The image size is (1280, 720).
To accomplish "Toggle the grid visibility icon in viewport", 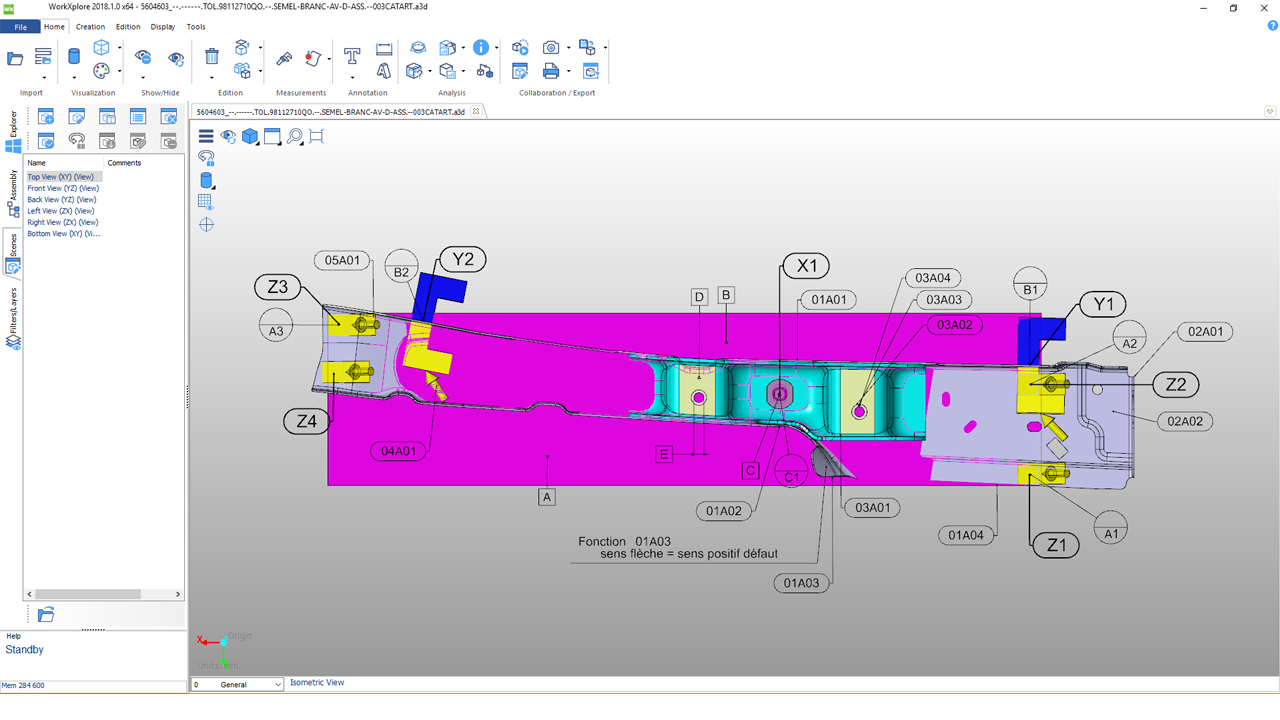I will tap(206, 202).
